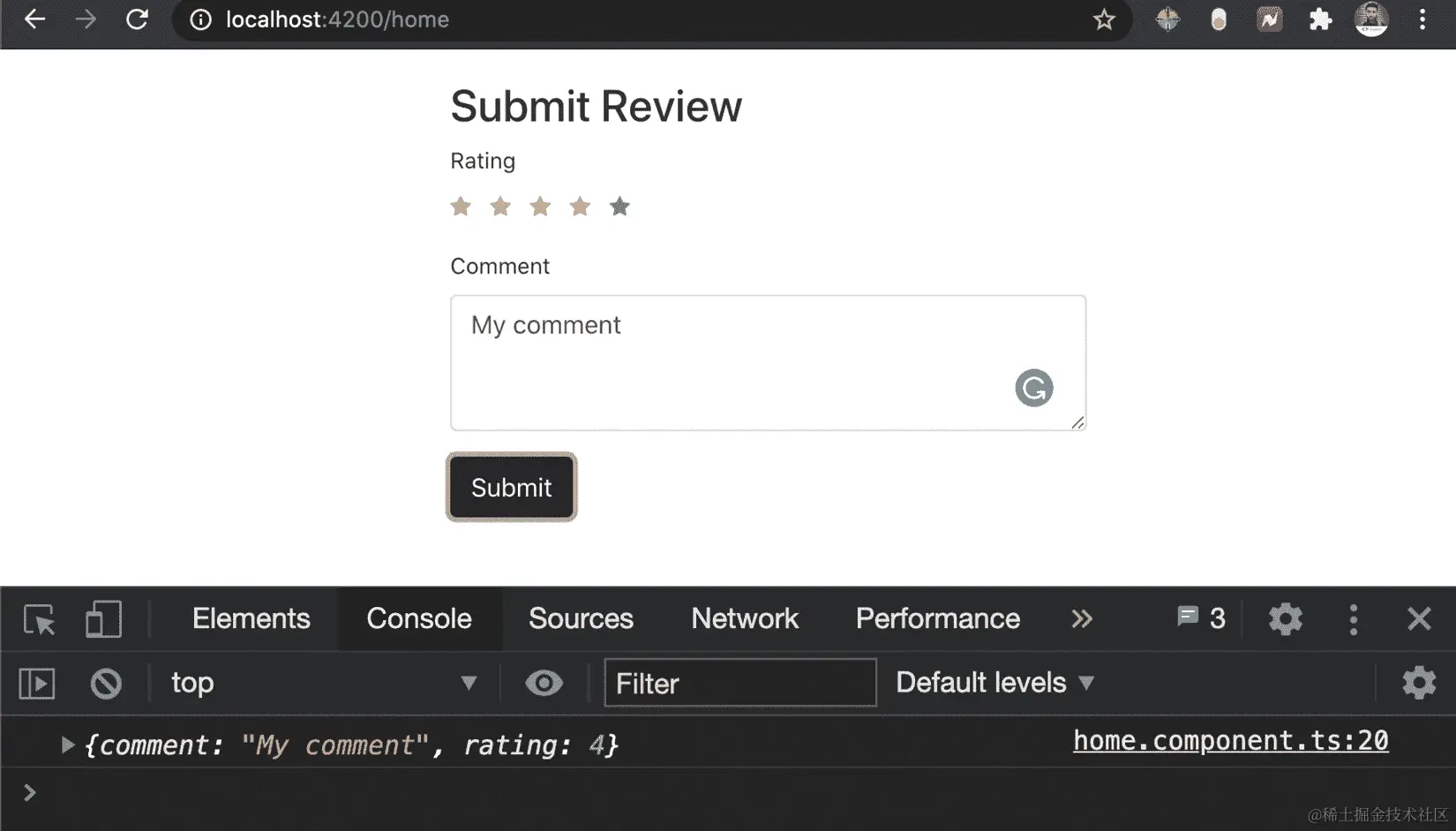Go forward in browser history

[86, 19]
